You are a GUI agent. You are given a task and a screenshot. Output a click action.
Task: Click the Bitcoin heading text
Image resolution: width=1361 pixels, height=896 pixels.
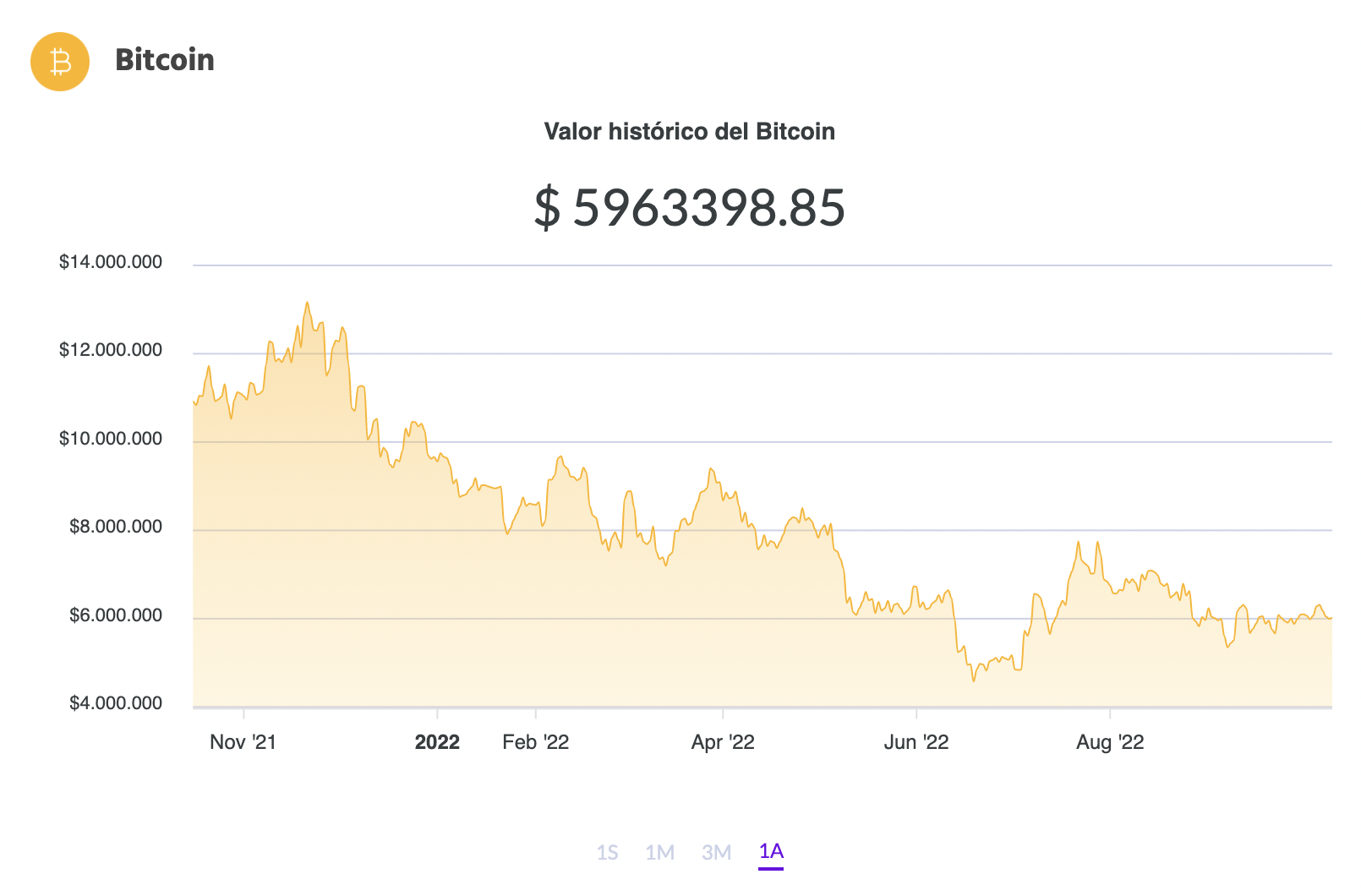tap(165, 60)
